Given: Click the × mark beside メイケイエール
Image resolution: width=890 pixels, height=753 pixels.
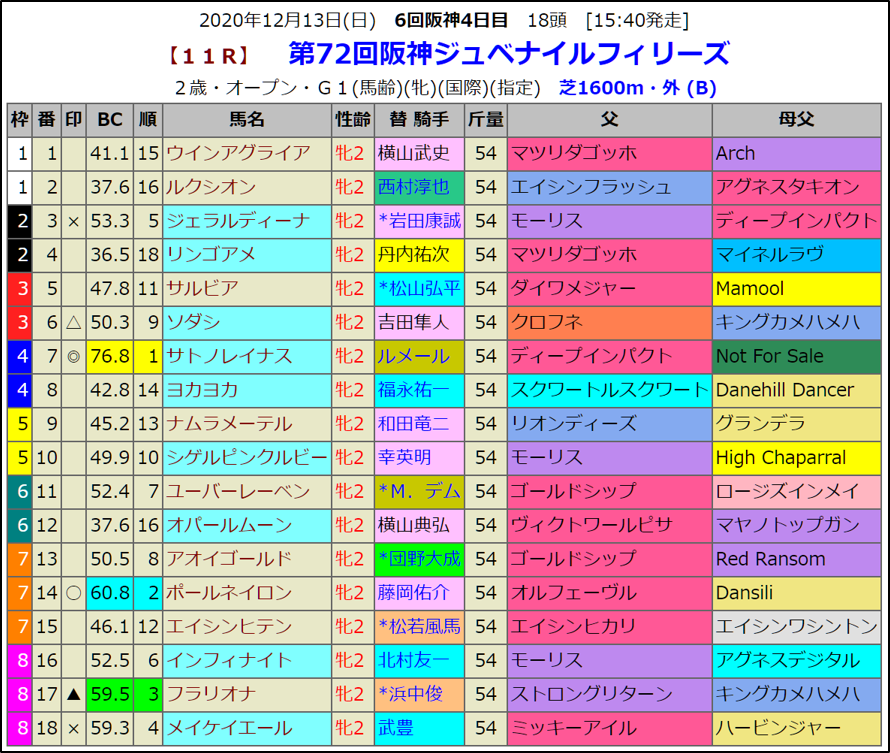Looking at the screenshot, I should [73, 728].
